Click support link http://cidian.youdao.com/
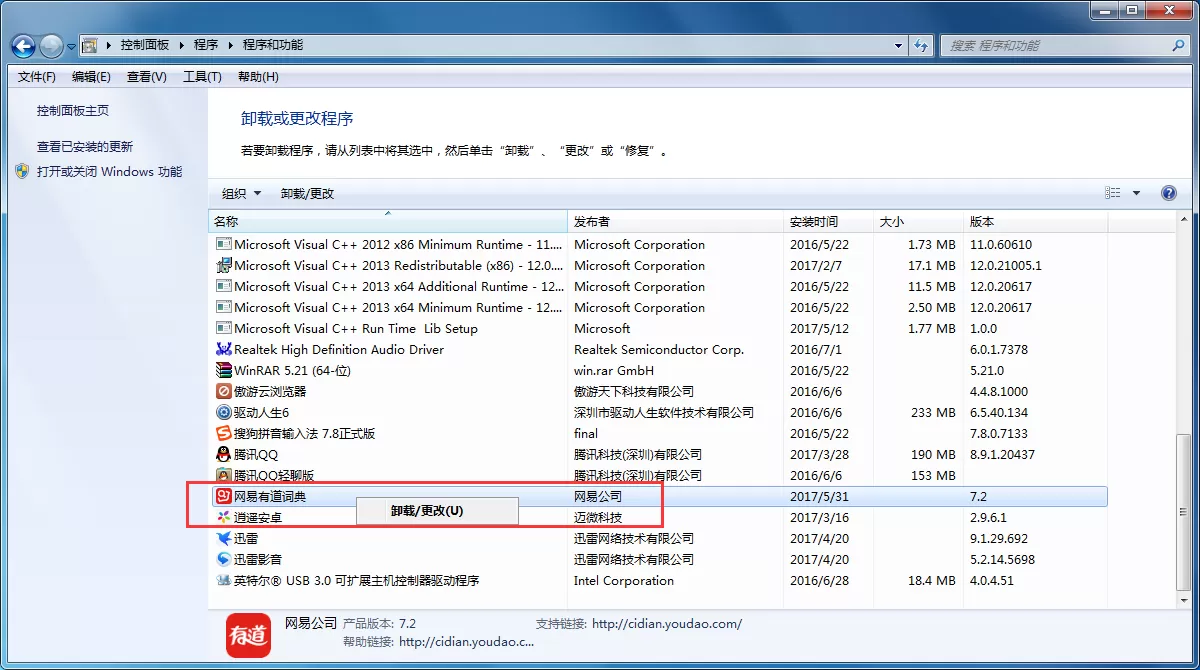The width and height of the screenshot is (1200, 670). pos(667,624)
